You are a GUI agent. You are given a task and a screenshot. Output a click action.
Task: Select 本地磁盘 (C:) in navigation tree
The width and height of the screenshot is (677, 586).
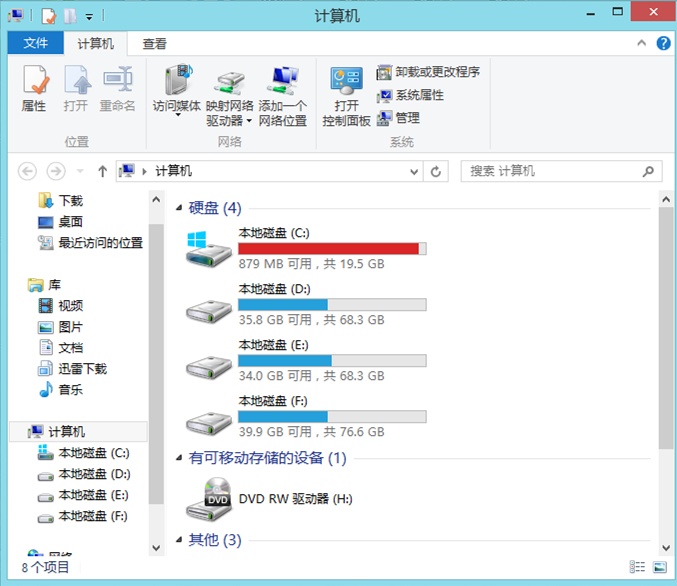pyautogui.click(x=83, y=453)
